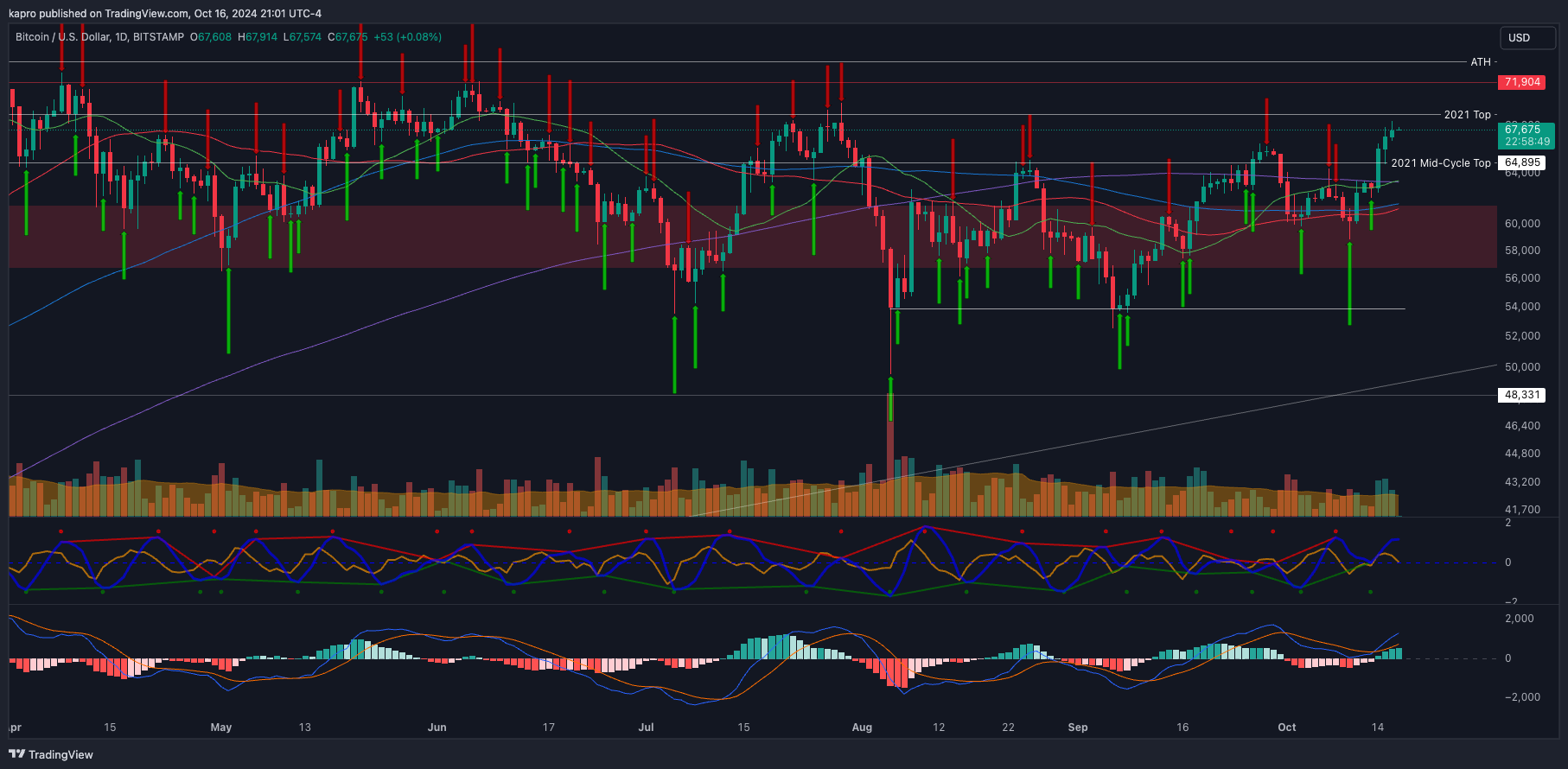The image size is (1568, 769).
Task: Click the green current price label 67,675
Action: [x=1522, y=130]
